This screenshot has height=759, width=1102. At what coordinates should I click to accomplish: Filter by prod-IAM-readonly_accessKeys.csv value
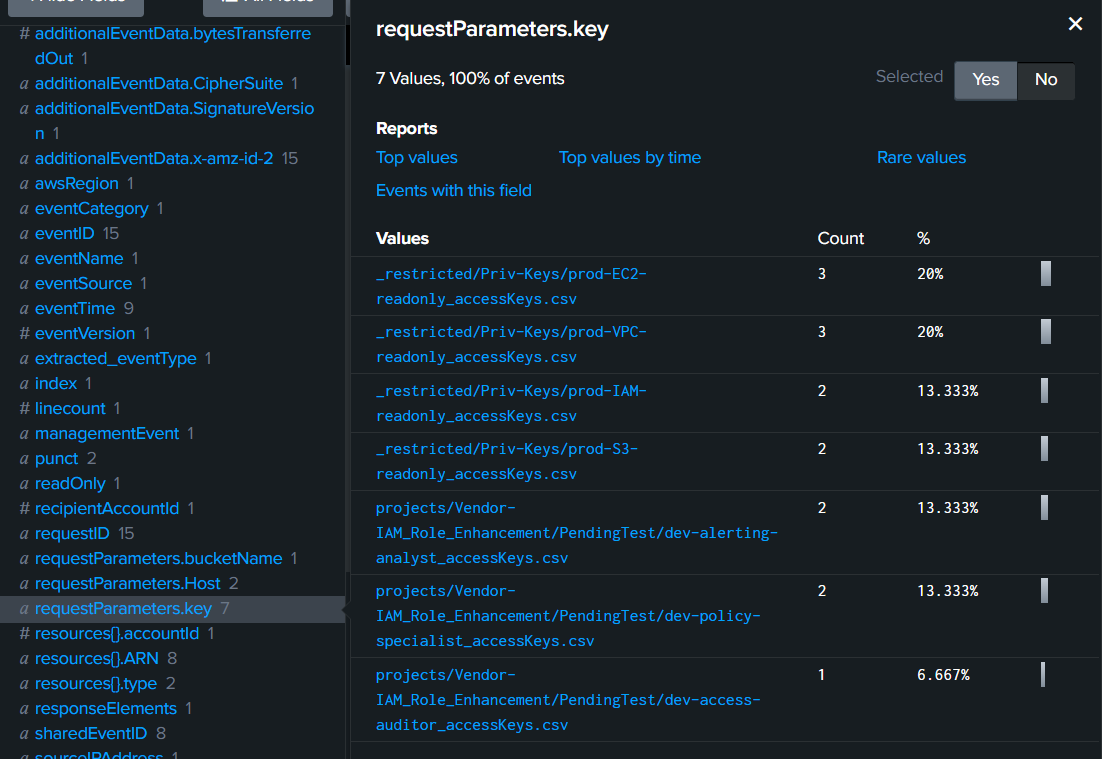click(511, 403)
